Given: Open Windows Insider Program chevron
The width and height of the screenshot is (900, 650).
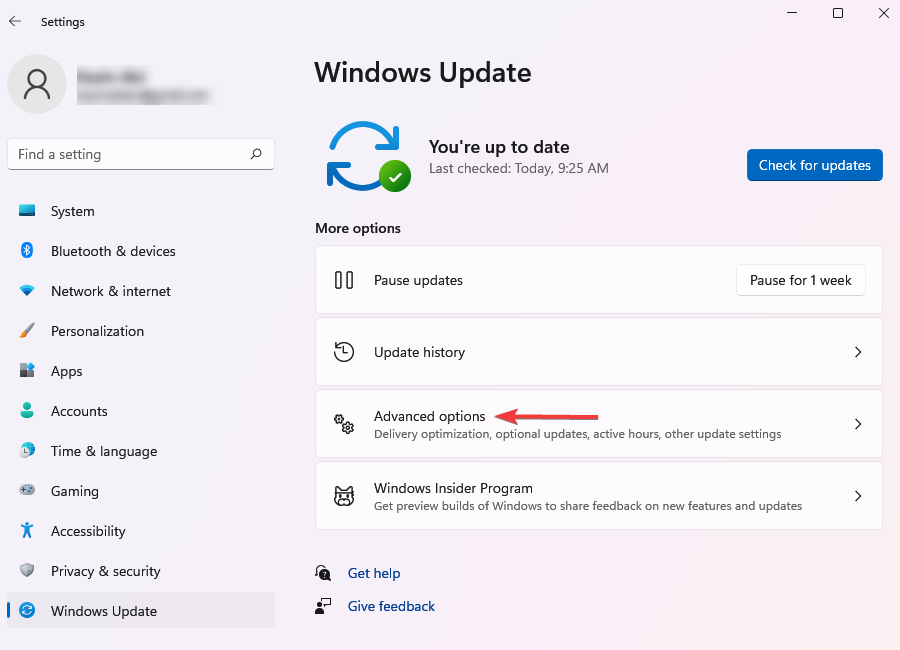Looking at the screenshot, I should pyautogui.click(x=858, y=496).
